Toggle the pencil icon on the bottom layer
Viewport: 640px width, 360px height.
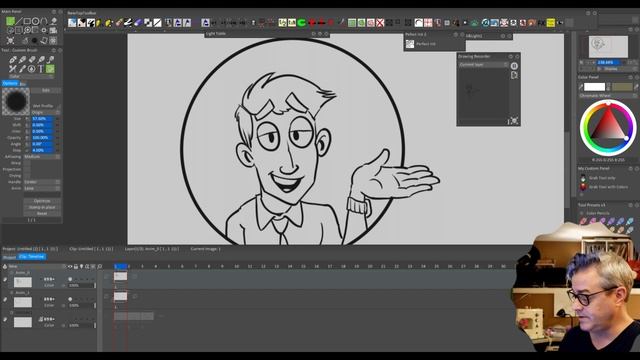5,320
